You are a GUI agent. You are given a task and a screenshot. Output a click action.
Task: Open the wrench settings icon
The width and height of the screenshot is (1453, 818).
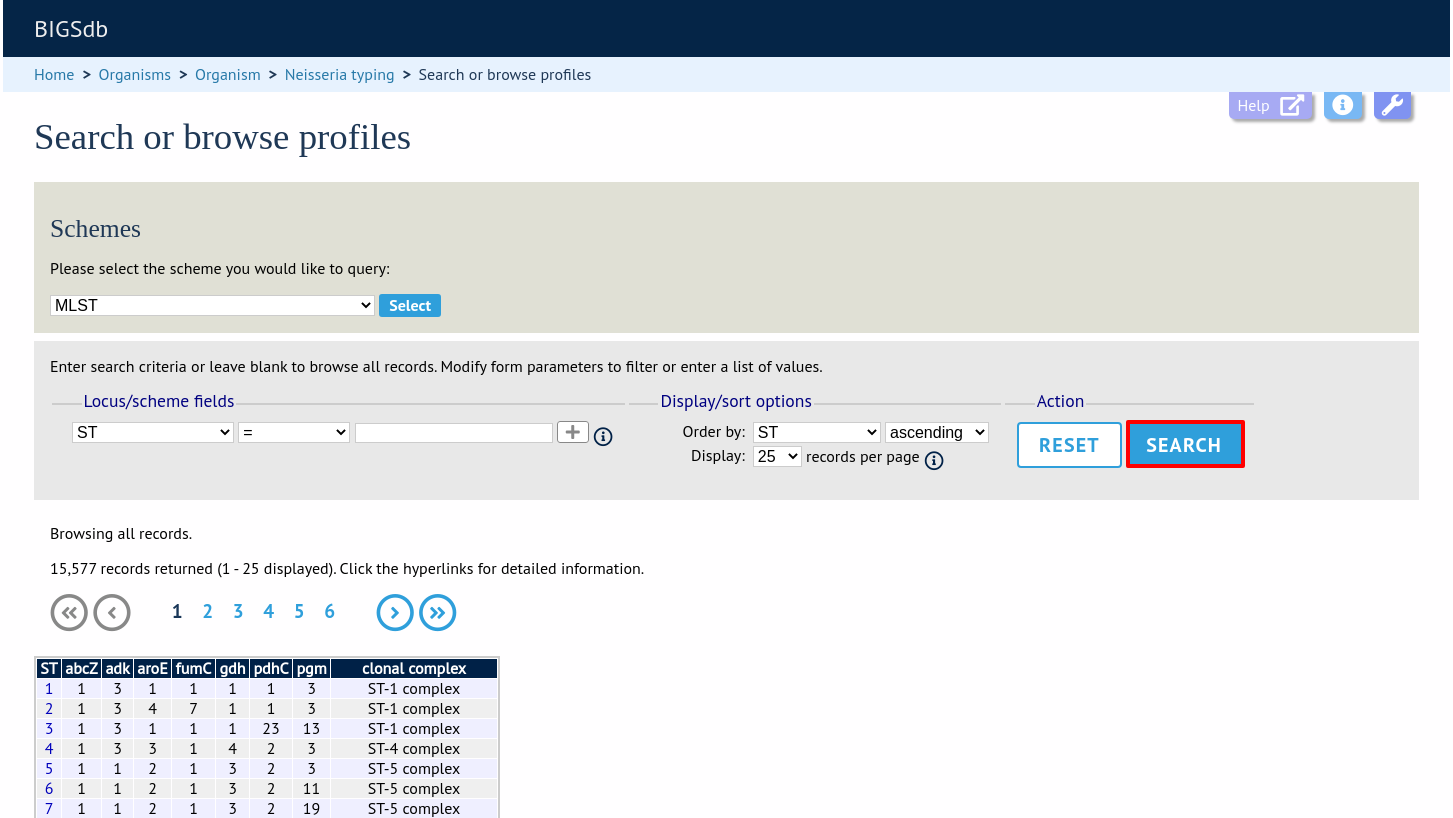[1392, 105]
